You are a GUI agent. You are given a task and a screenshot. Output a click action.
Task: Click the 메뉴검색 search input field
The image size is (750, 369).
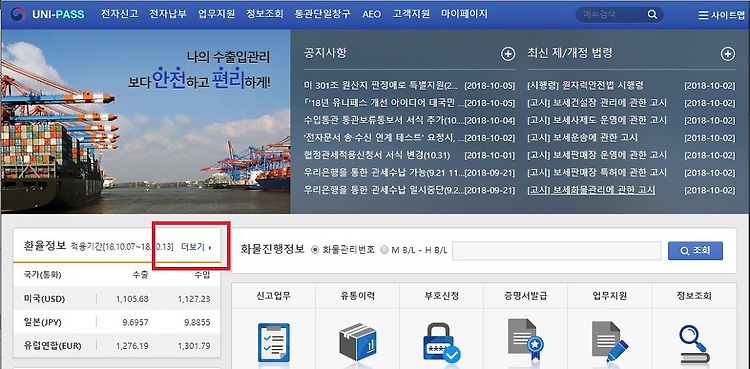click(x=613, y=14)
